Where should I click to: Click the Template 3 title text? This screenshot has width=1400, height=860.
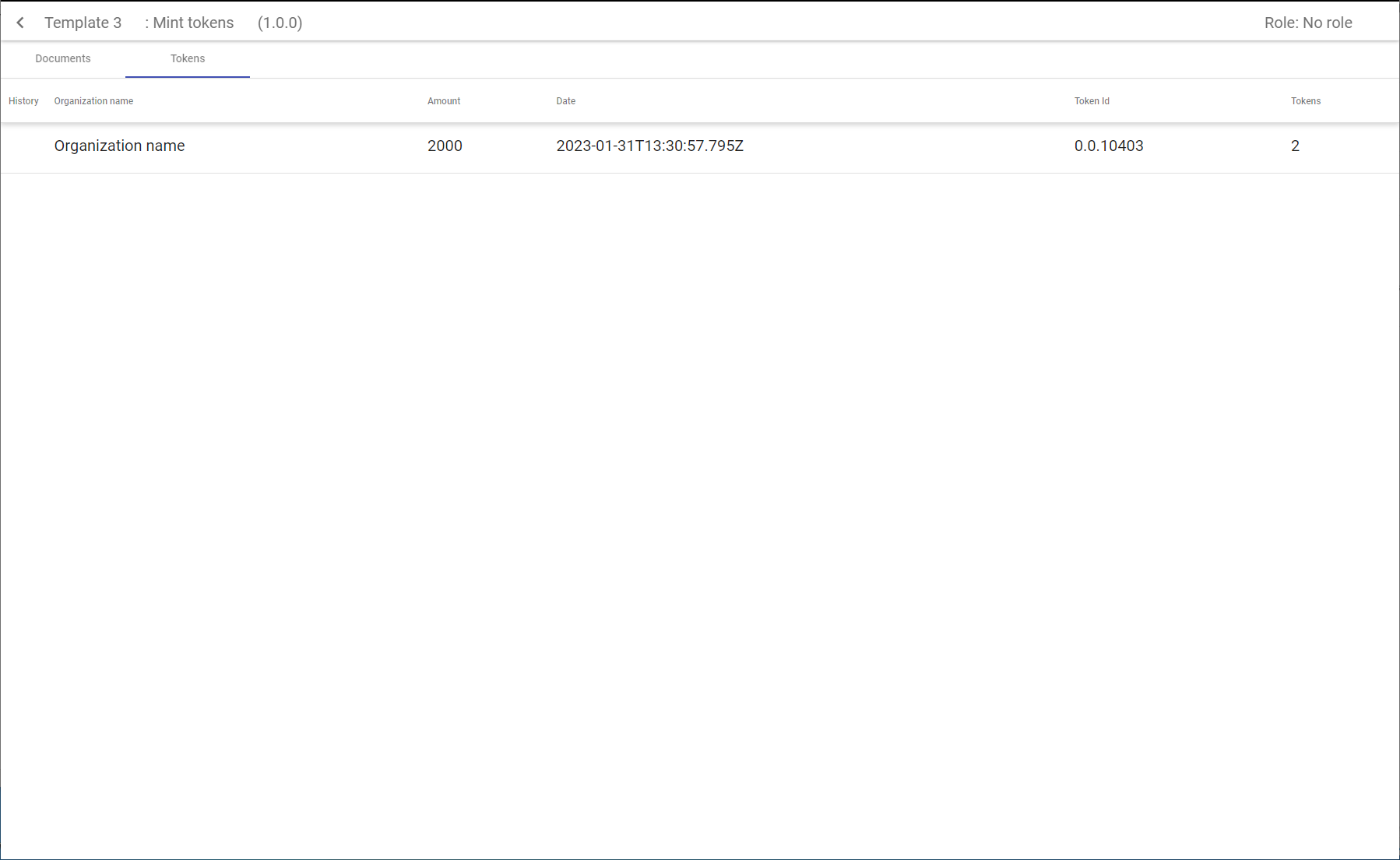pos(83,23)
